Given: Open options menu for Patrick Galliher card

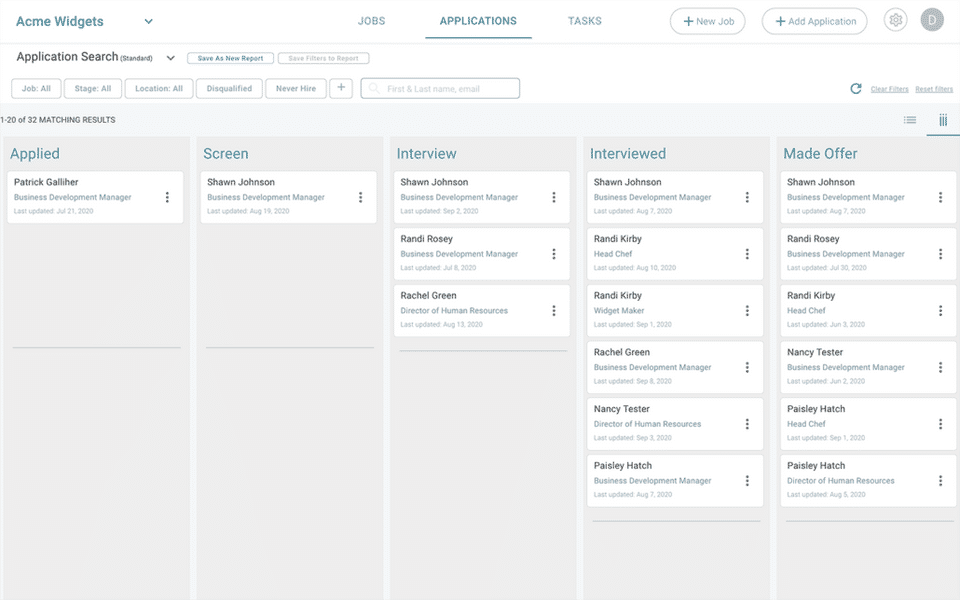Looking at the screenshot, I should pos(167,197).
